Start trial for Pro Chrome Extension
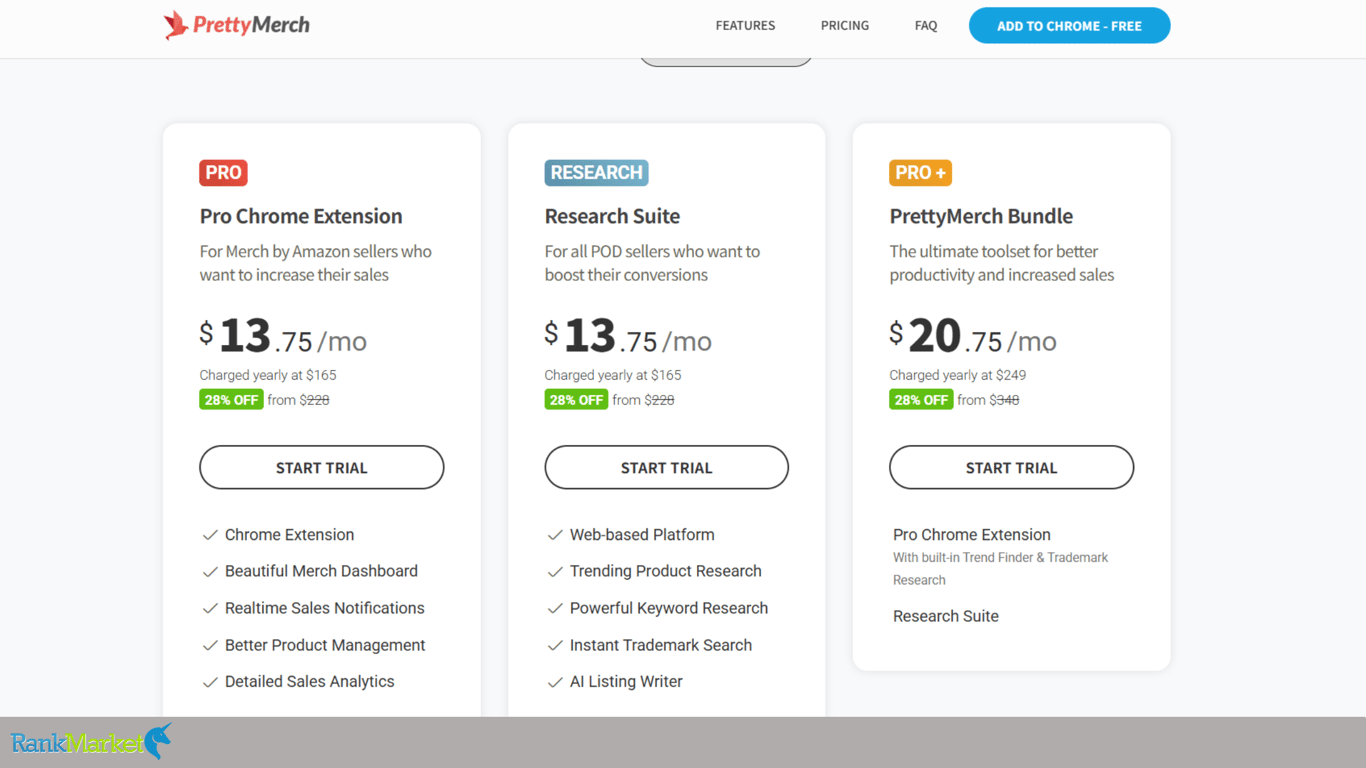Image resolution: width=1366 pixels, height=768 pixels. [322, 467]
